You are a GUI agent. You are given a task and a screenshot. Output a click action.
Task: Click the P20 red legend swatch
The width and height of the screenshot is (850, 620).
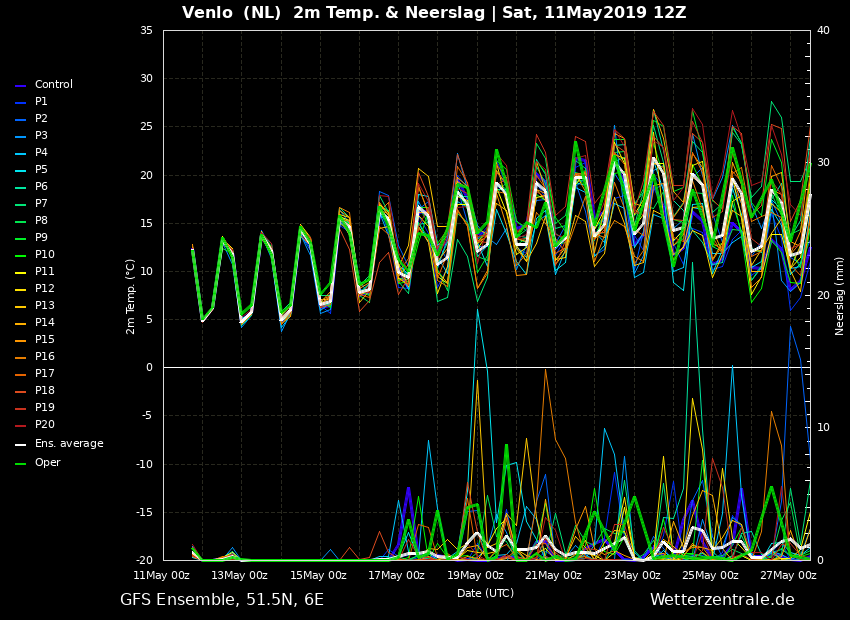[21, 426]
